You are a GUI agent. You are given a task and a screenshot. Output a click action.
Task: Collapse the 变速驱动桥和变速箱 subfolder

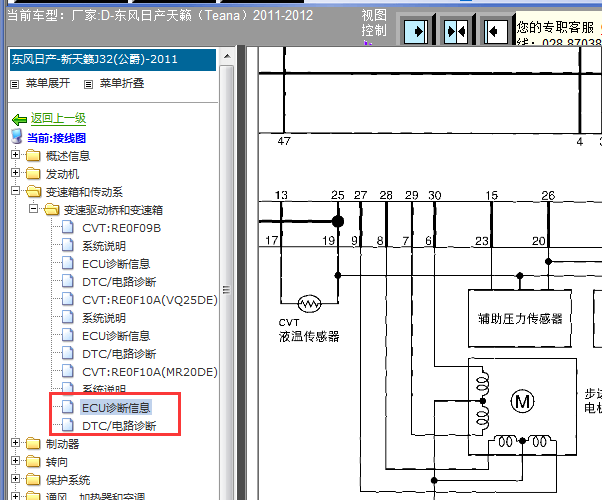point(33,210)
